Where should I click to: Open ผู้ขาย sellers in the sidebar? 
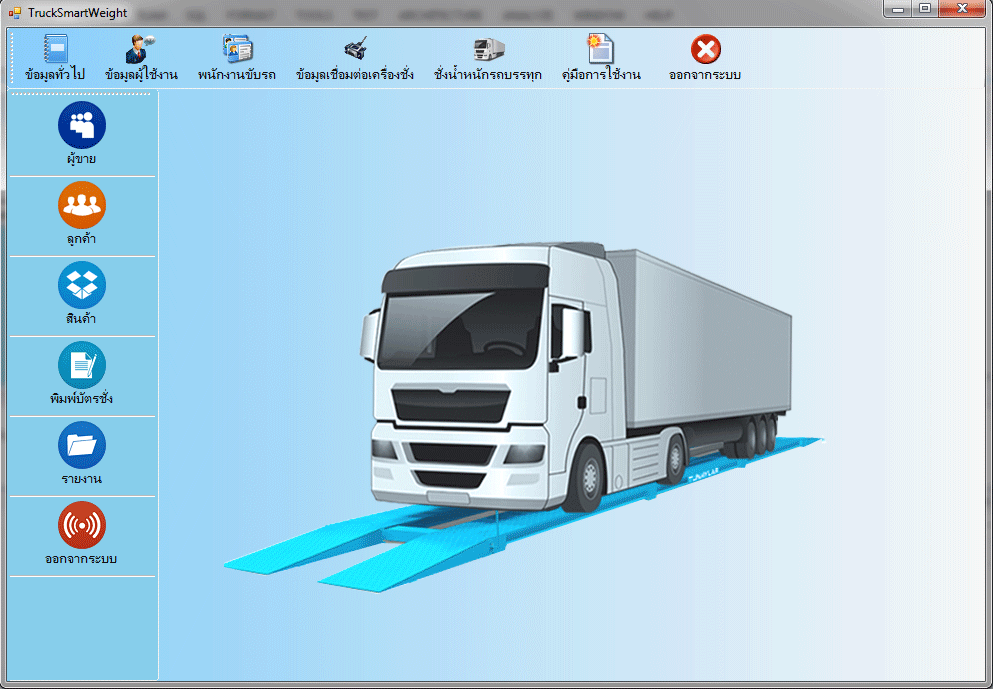(82, 134)
